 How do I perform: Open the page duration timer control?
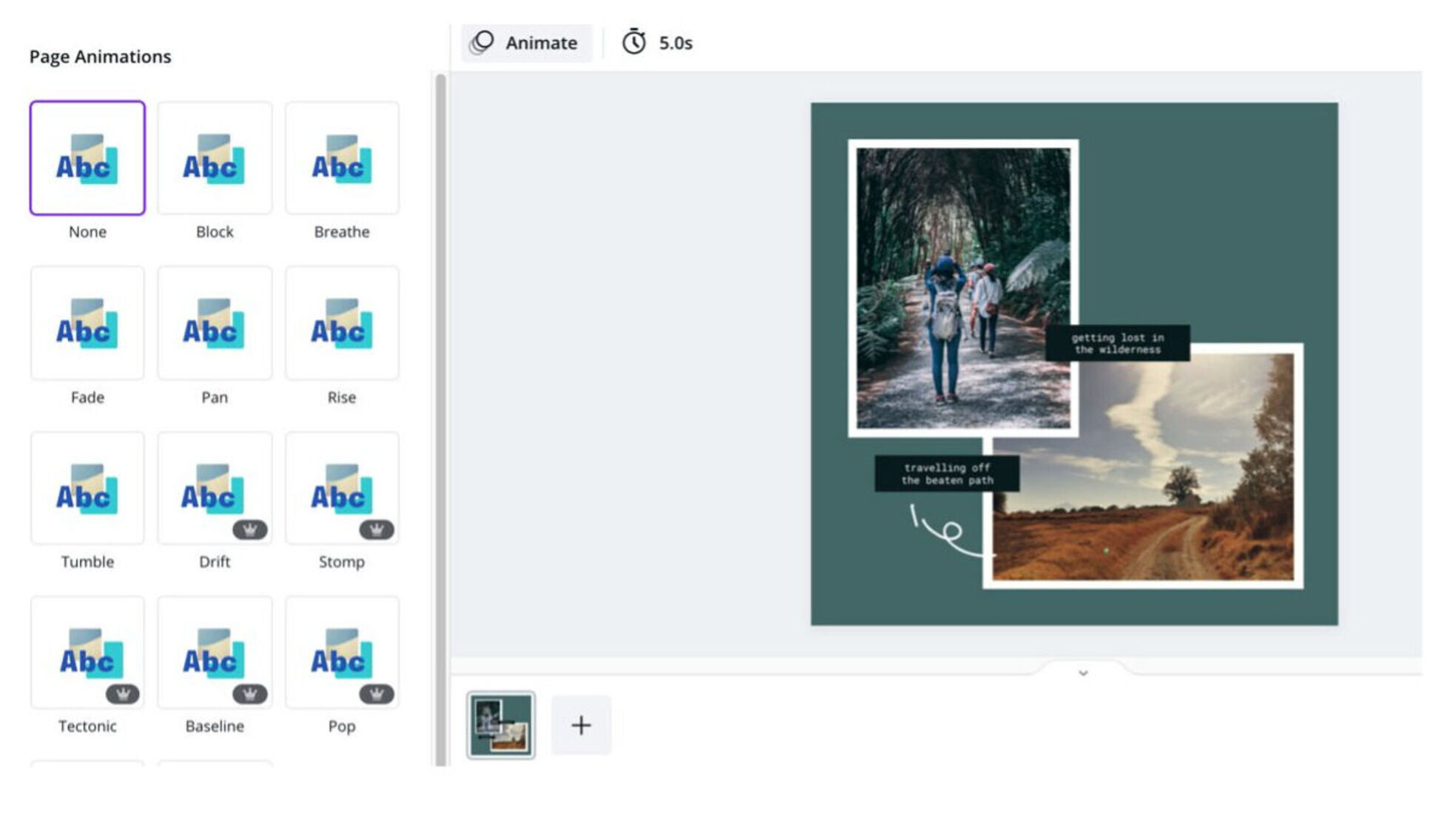(x=635, y=42)
